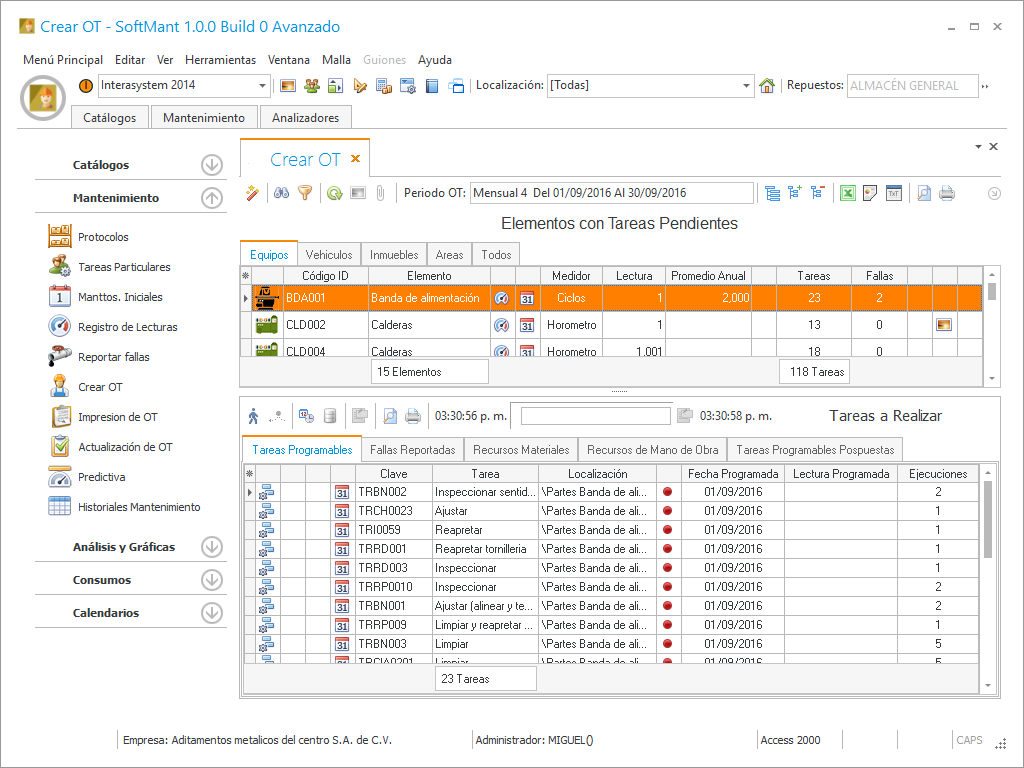This screenshot has height=768, width=1024.
Task: Open the Interasystem 2014 dropdown
Action: point(263,86)
